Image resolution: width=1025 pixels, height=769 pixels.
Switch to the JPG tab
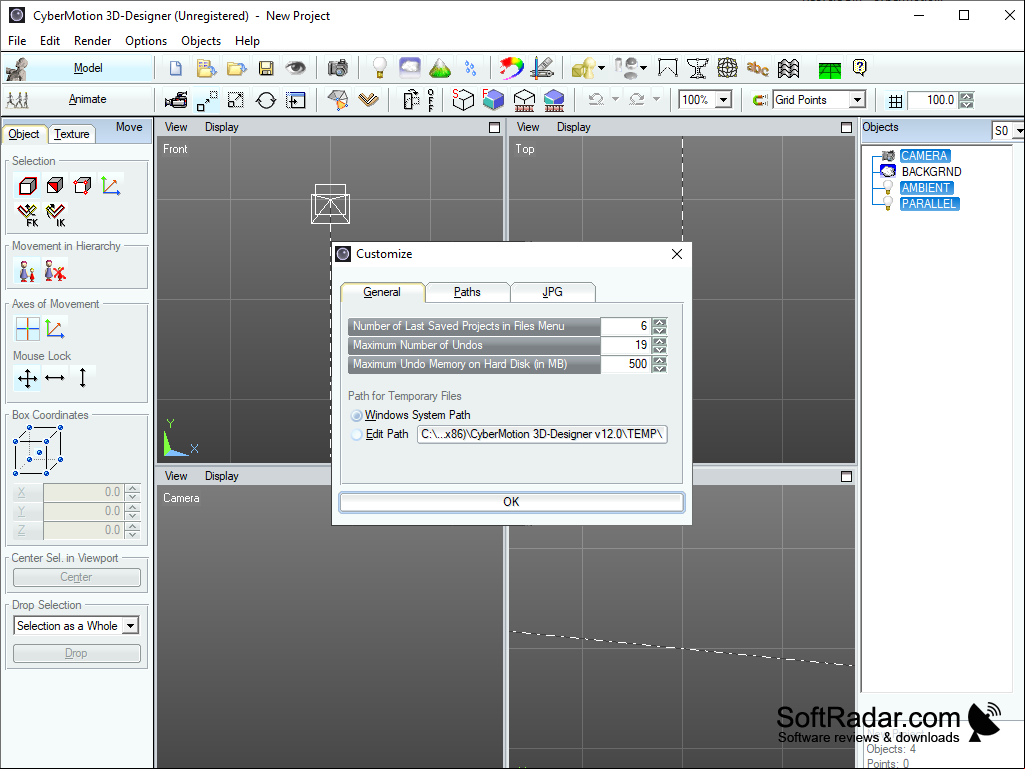(552, 292)
